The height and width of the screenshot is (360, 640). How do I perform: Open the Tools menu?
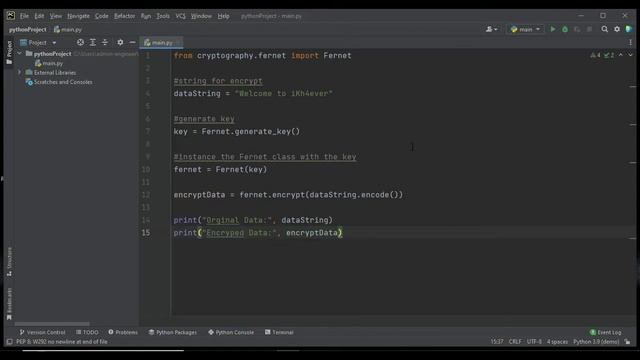(163, 16)
